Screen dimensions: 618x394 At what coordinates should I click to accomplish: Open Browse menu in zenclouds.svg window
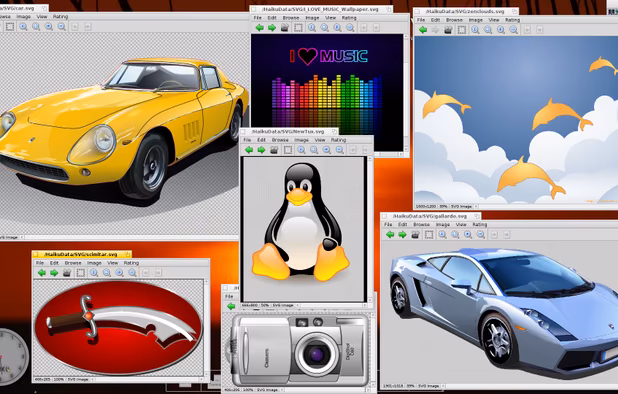coord(454,20)
